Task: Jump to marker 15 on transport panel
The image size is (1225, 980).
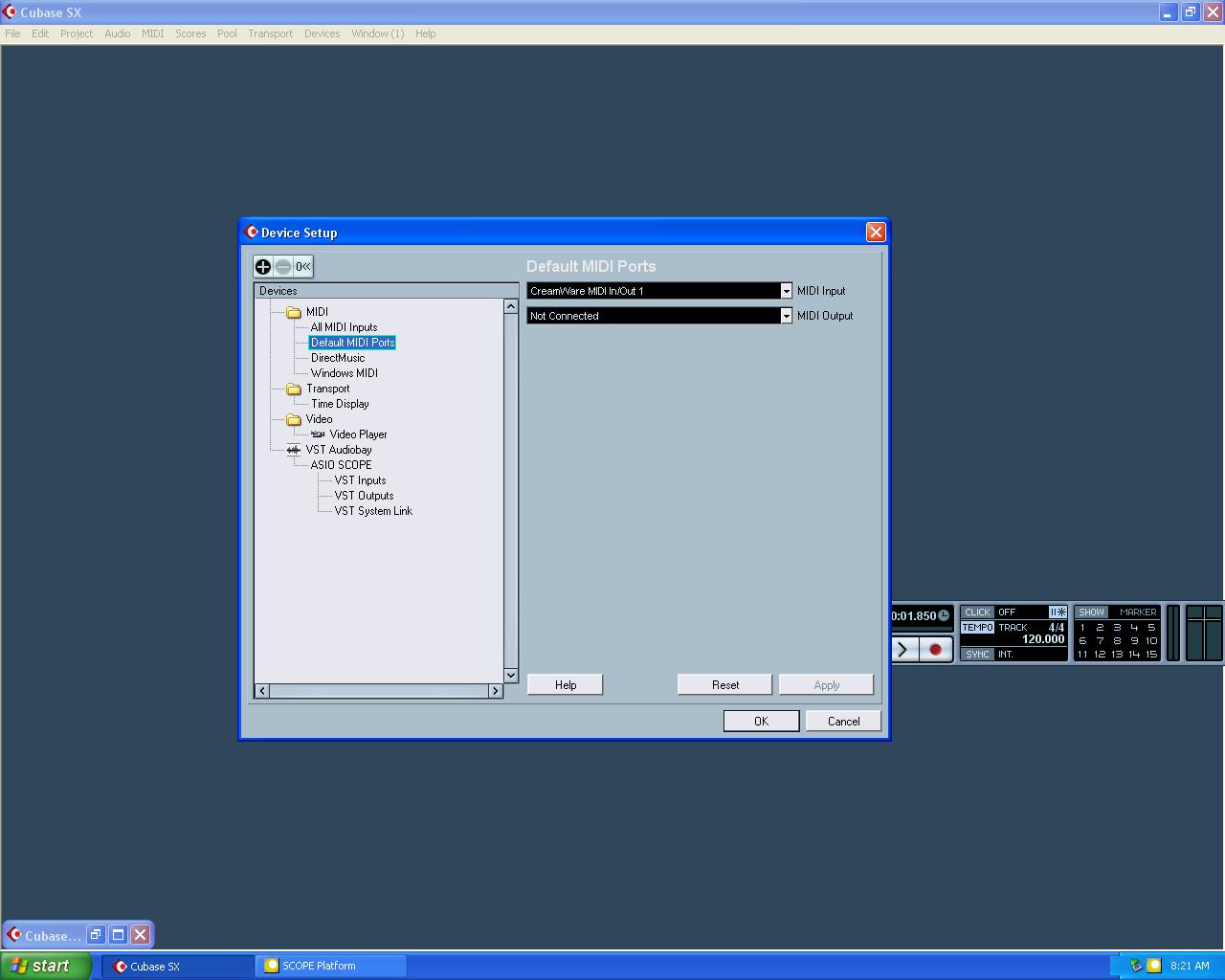Action: [x=1151, y=655]
